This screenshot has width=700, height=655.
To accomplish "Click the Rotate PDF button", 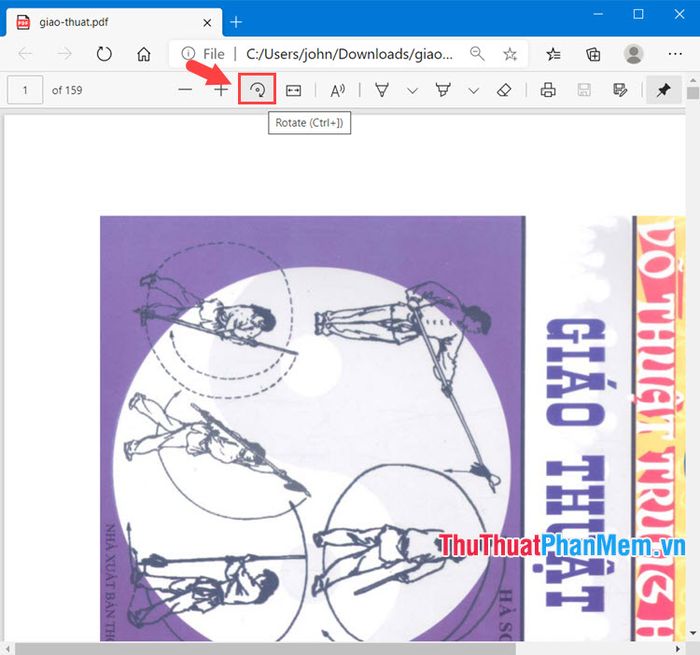I will (257, 89).
